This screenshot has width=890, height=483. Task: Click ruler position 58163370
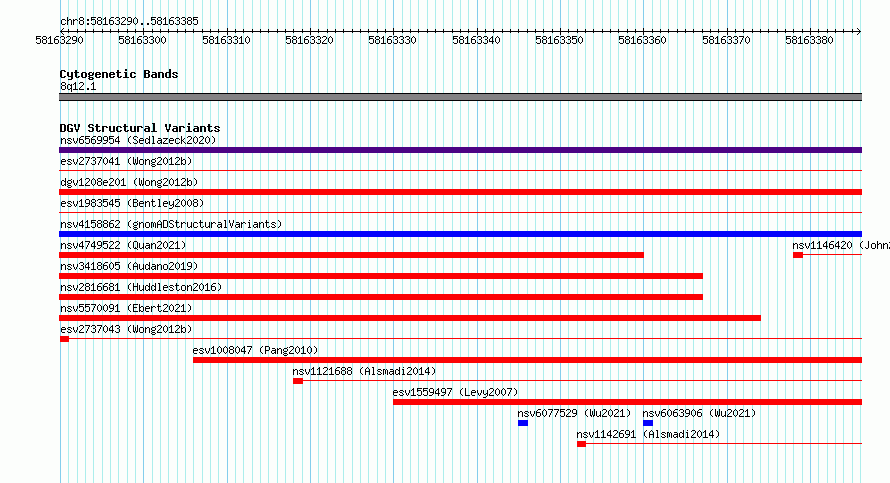coord(726,40)
